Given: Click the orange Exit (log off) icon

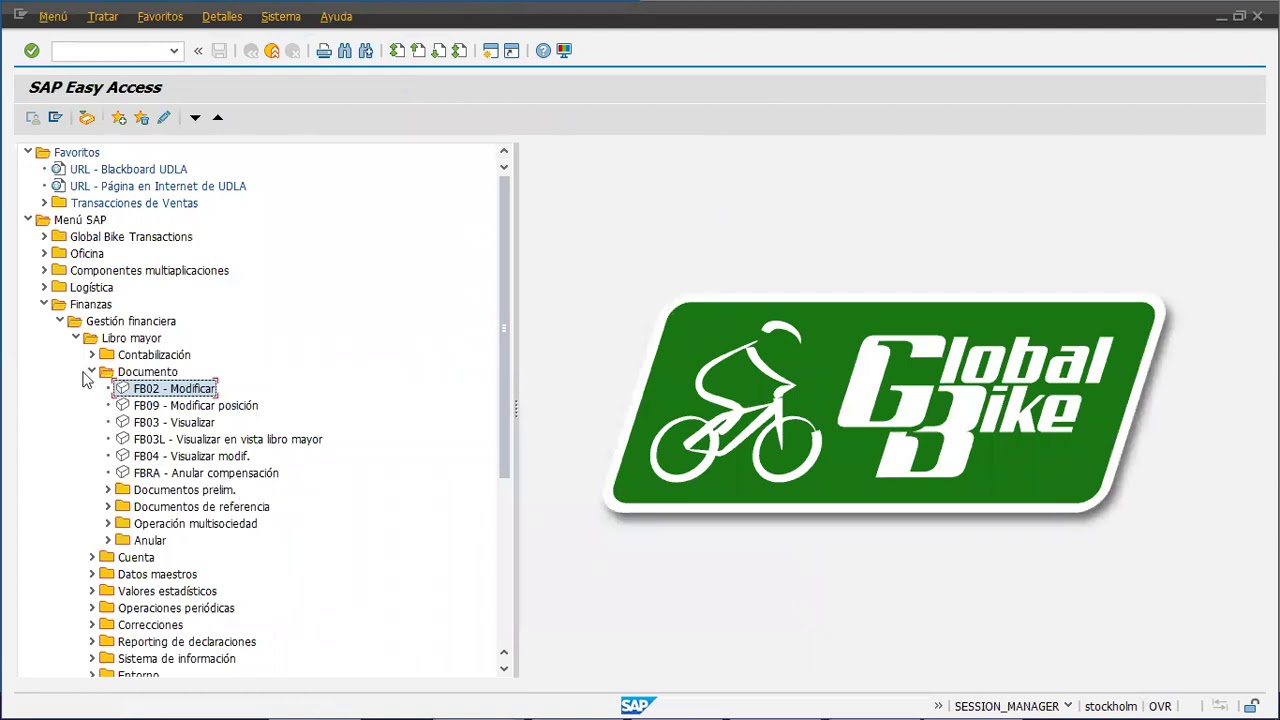Looking at the screenshot, I should [272, 51].
